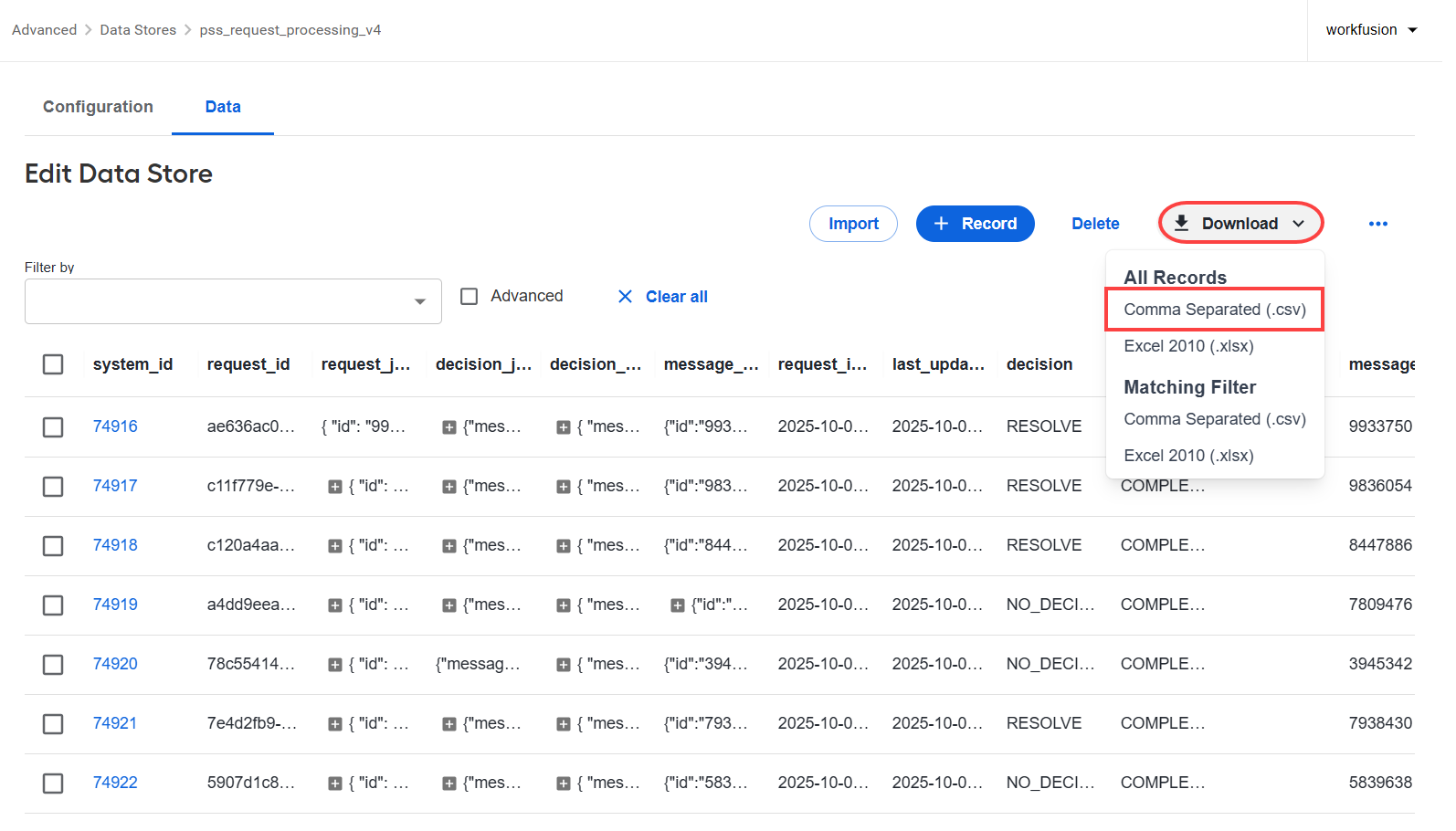Viewport: 1456px width, 831px height.
Task: Select the checkbox for record 74917
Action: click(x=53, y=487)
